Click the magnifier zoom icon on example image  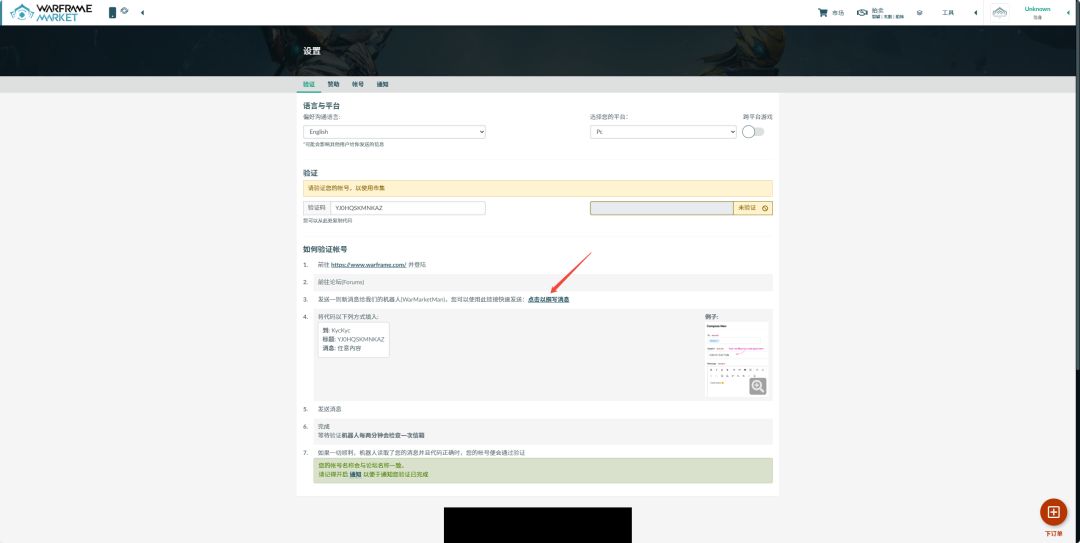coord(758,386)
